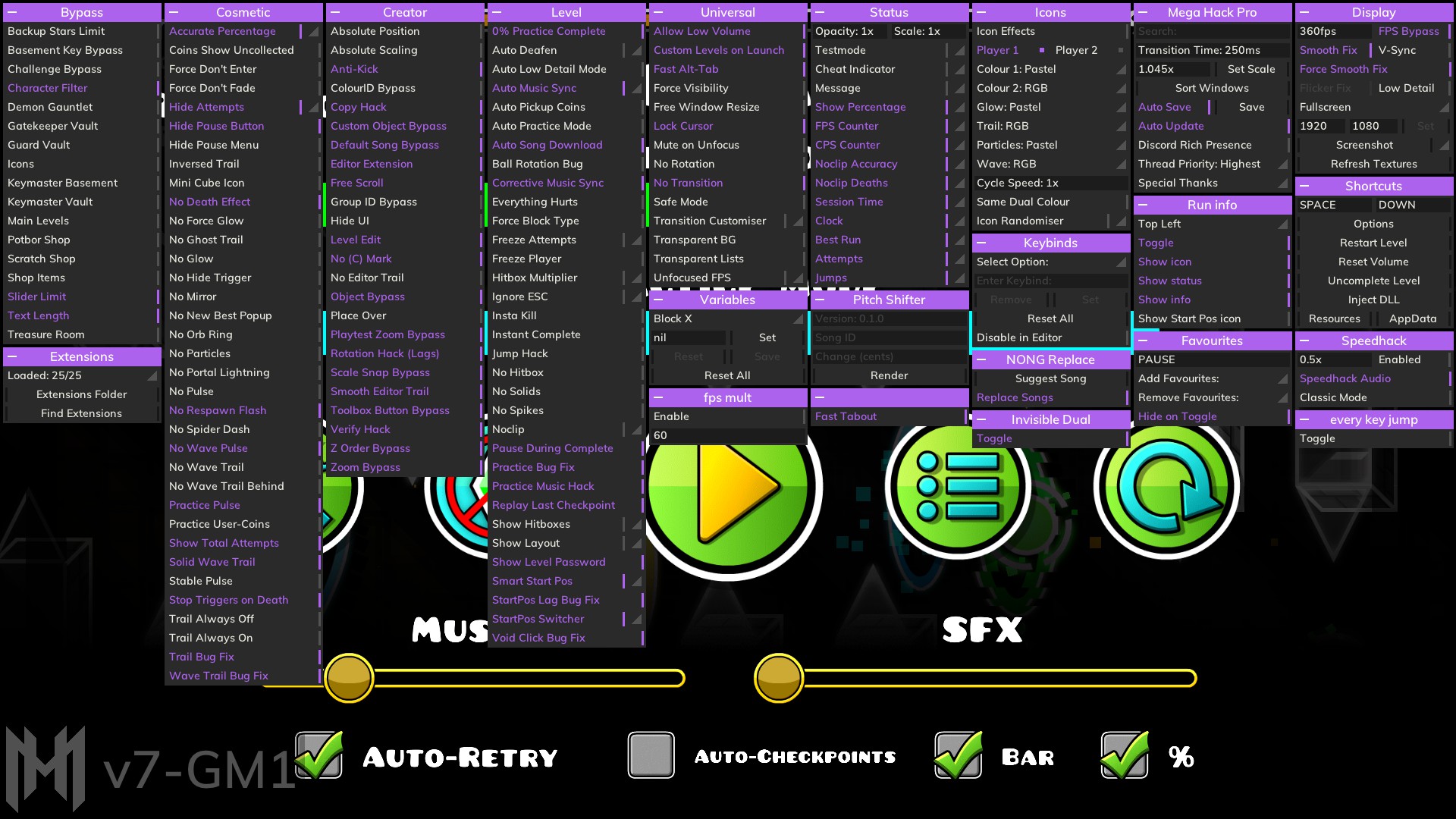Click Suggest Song in NONG Replace
The height and width of the screenshot is (819, 1456).
click(x=1051, y=378)
